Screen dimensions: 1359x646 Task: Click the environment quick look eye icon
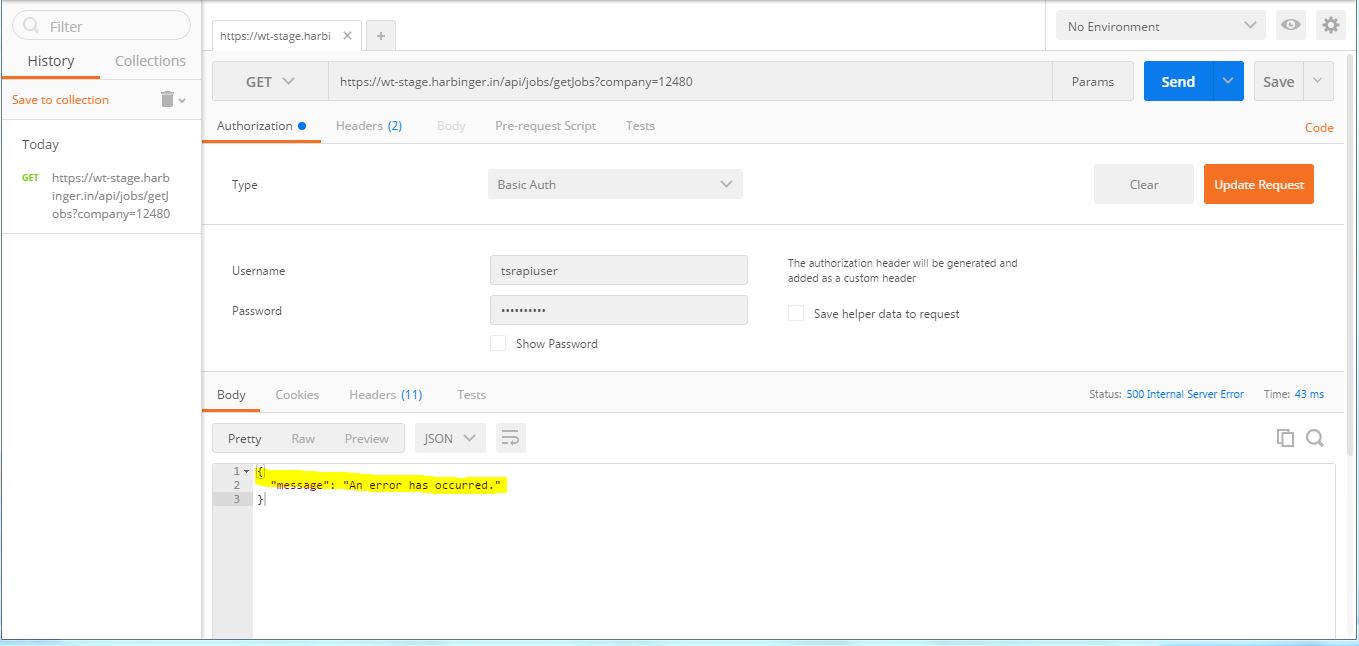(1291, 26)
